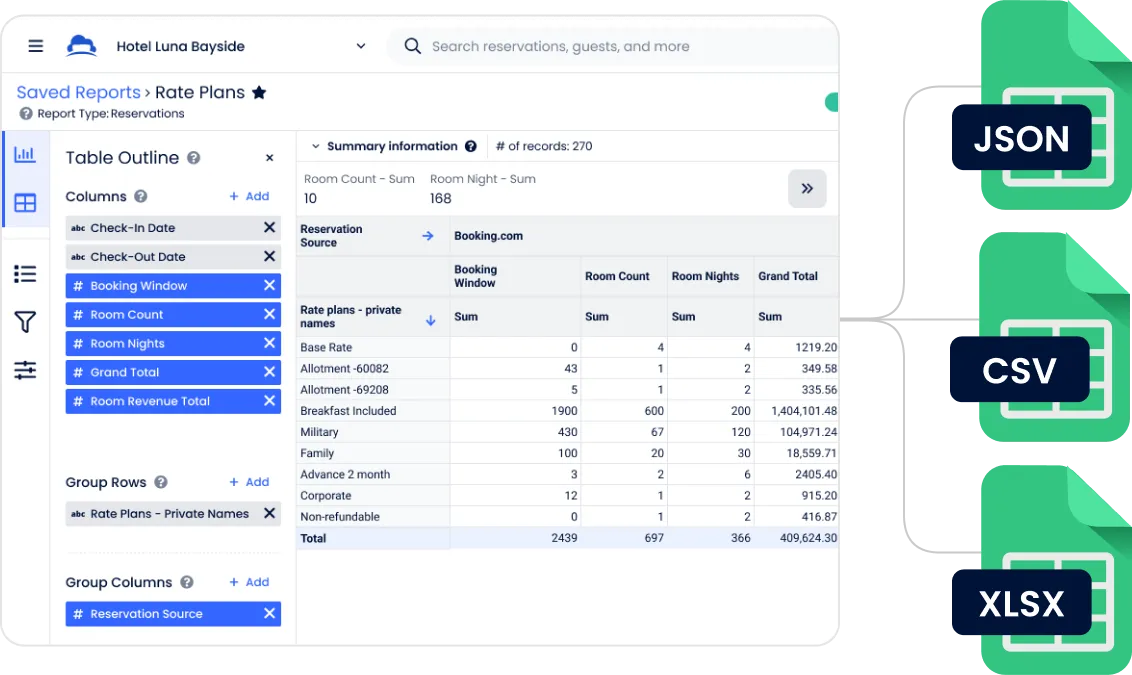Click Group Columns help icon
The height and width of the screenshot is (675, 1132).
click(x=187, y=582)
